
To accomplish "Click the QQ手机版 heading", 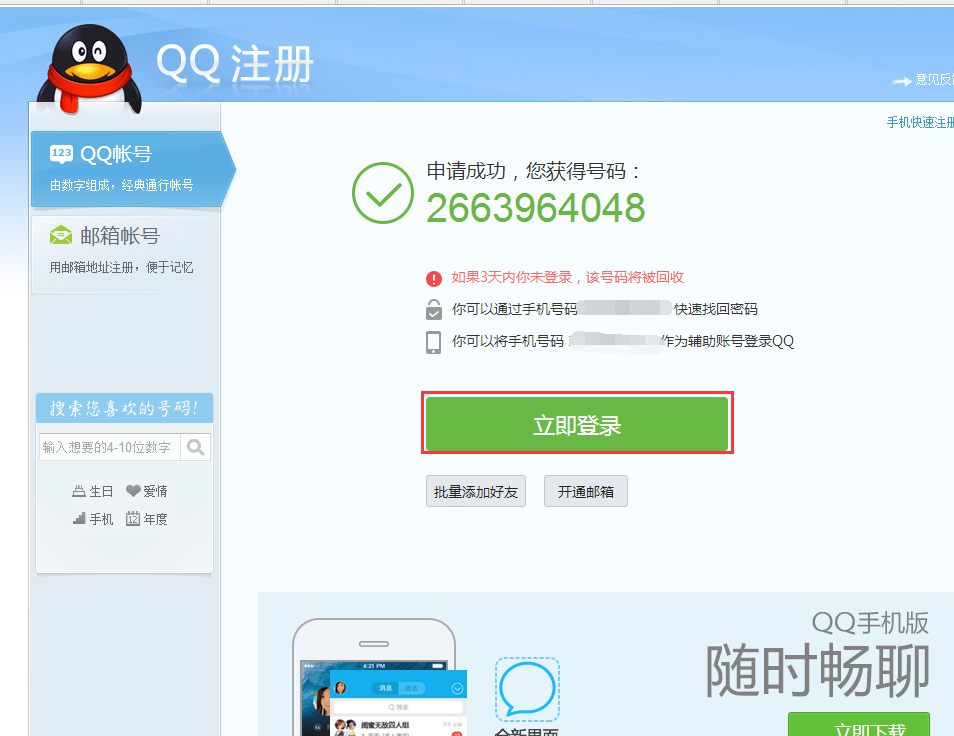I will tap(870, 623).
